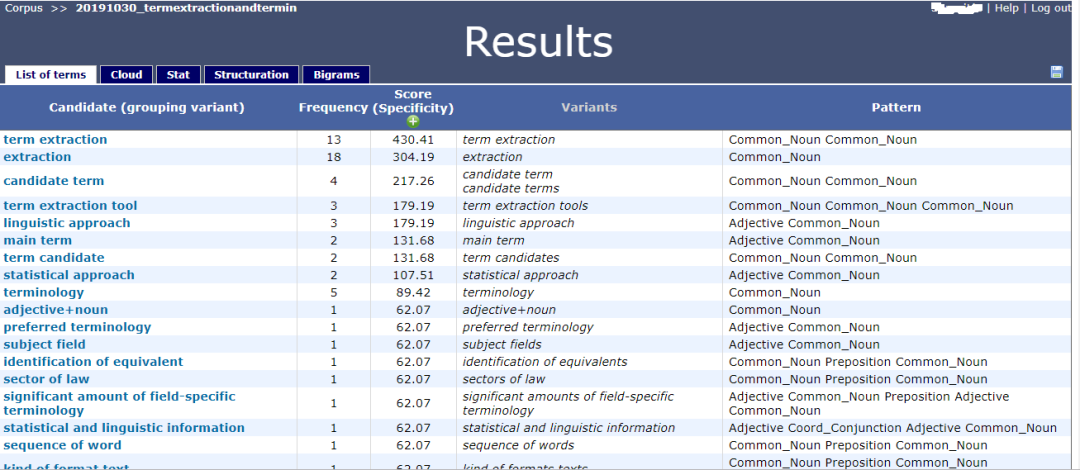Click variant 'sectors of law'

[503, 378]
